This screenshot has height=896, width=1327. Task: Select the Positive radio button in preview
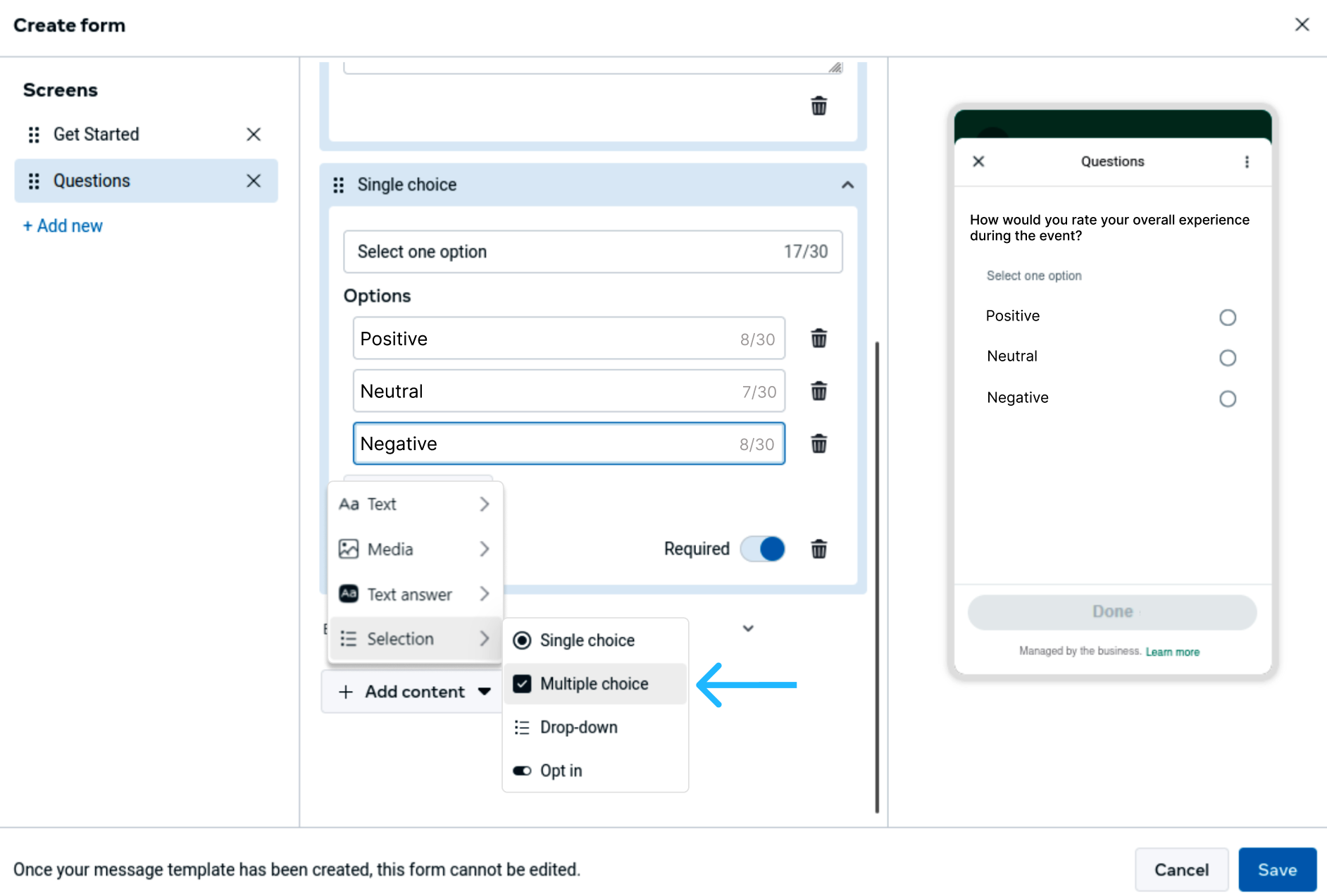point(1228,318)
